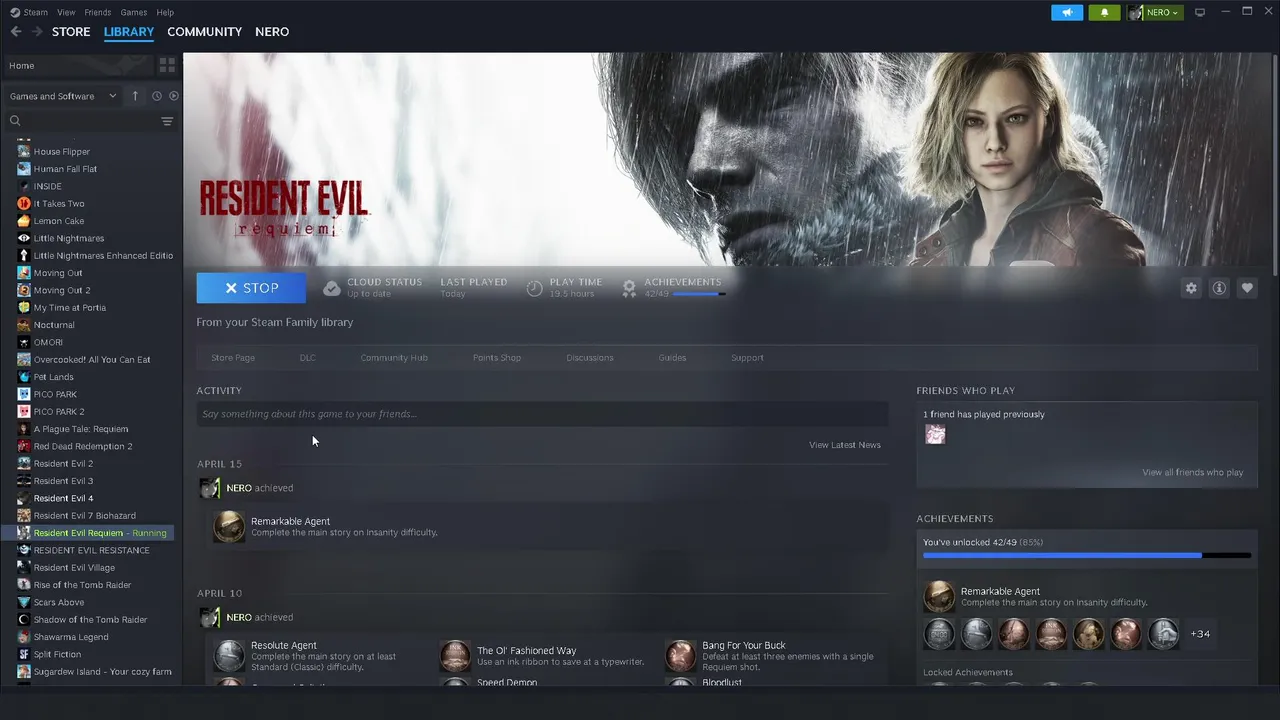Open the +34 more achievements button
Image resolution: width=1280 pixels, height=720 pixels.
1200,634
